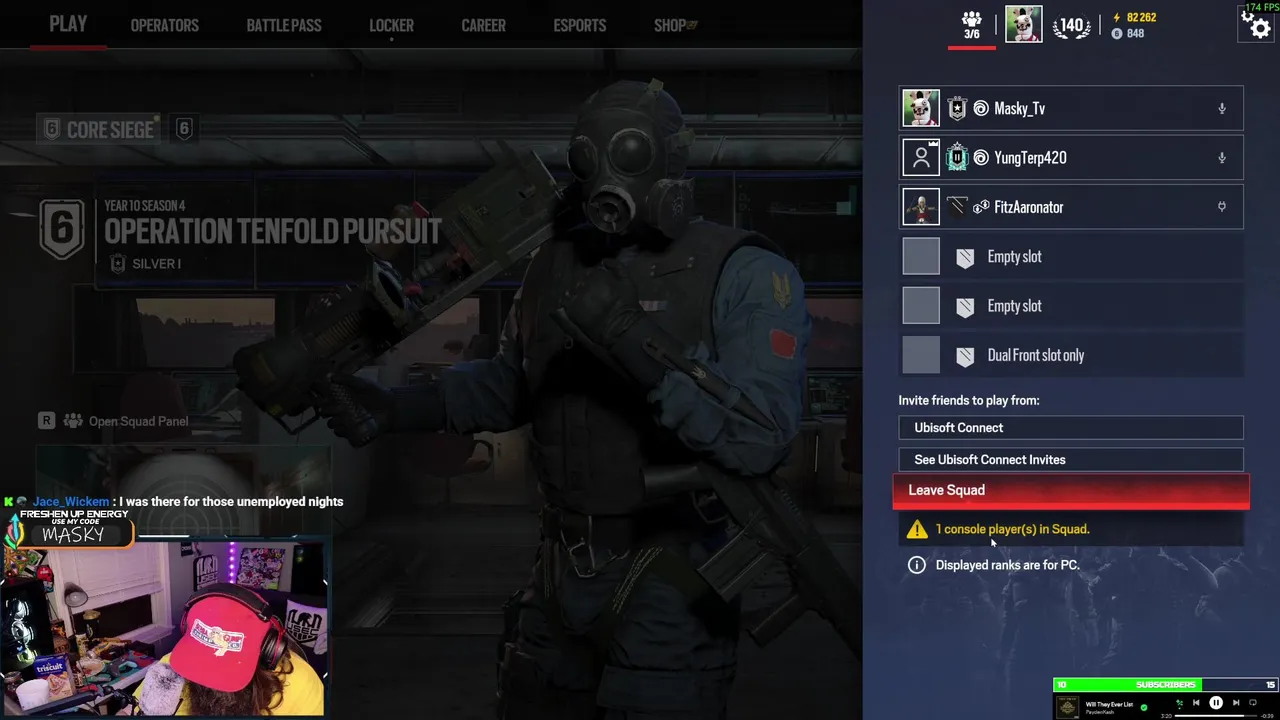Toggle Masky_Tv's microphone
Screen dimensions: 1280x720
tap(1221, 108)
